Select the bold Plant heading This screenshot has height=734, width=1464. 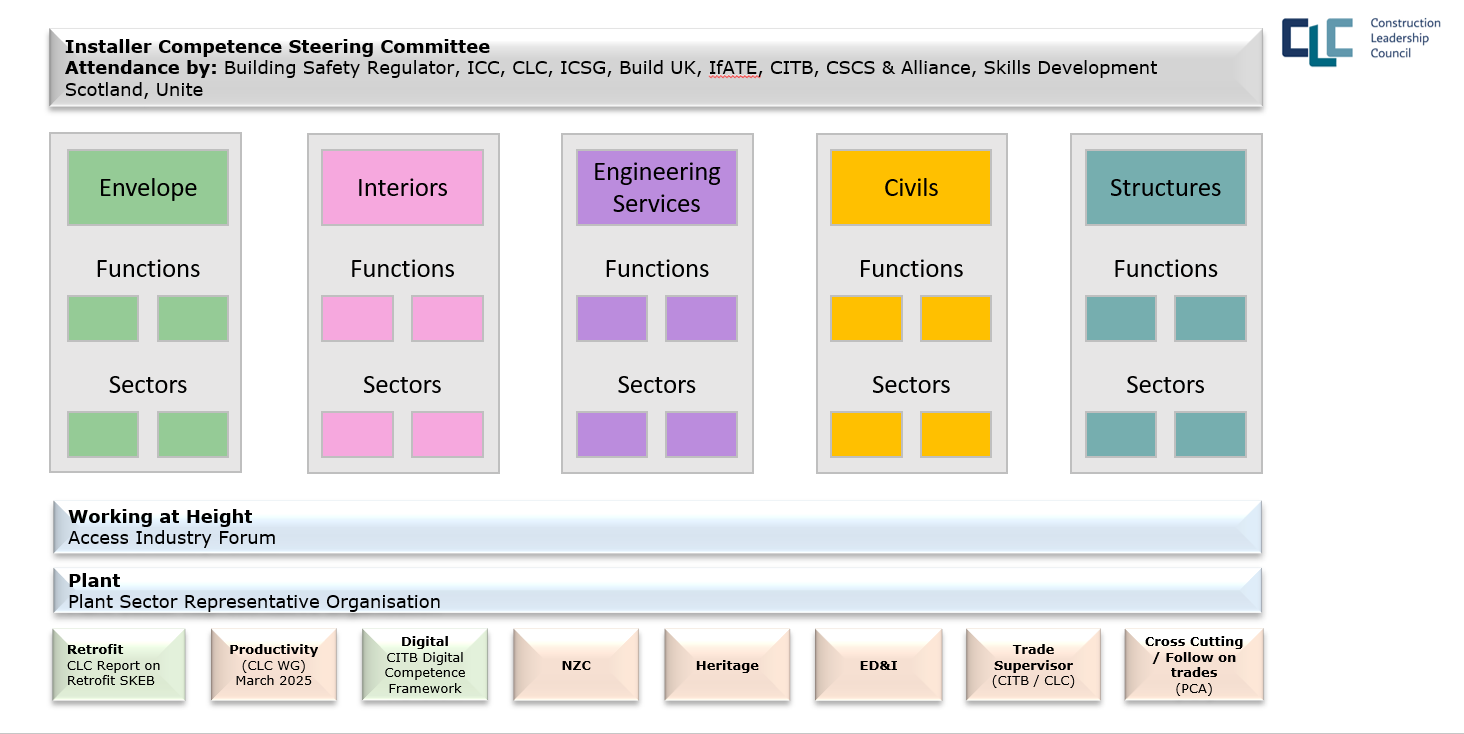pyautogui.click(x=94, y=581)
